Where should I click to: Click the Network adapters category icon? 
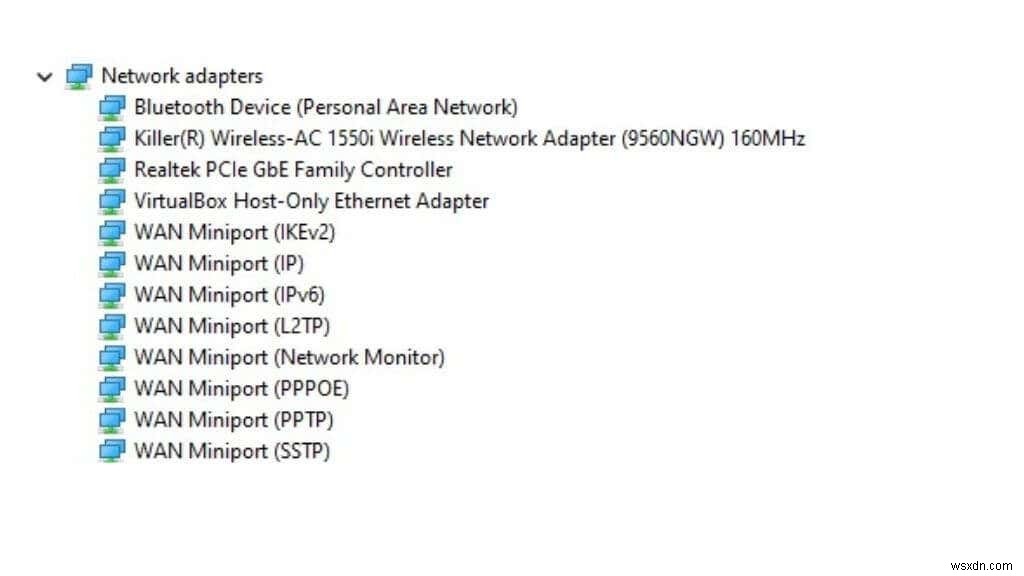coord(78,76)
